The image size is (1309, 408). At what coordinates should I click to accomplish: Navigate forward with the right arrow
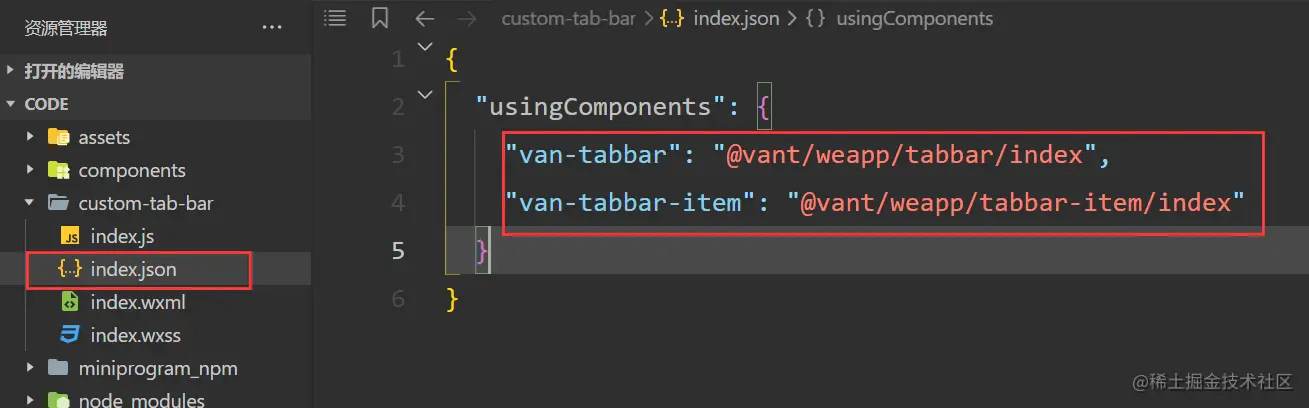(x=467, y=18)
